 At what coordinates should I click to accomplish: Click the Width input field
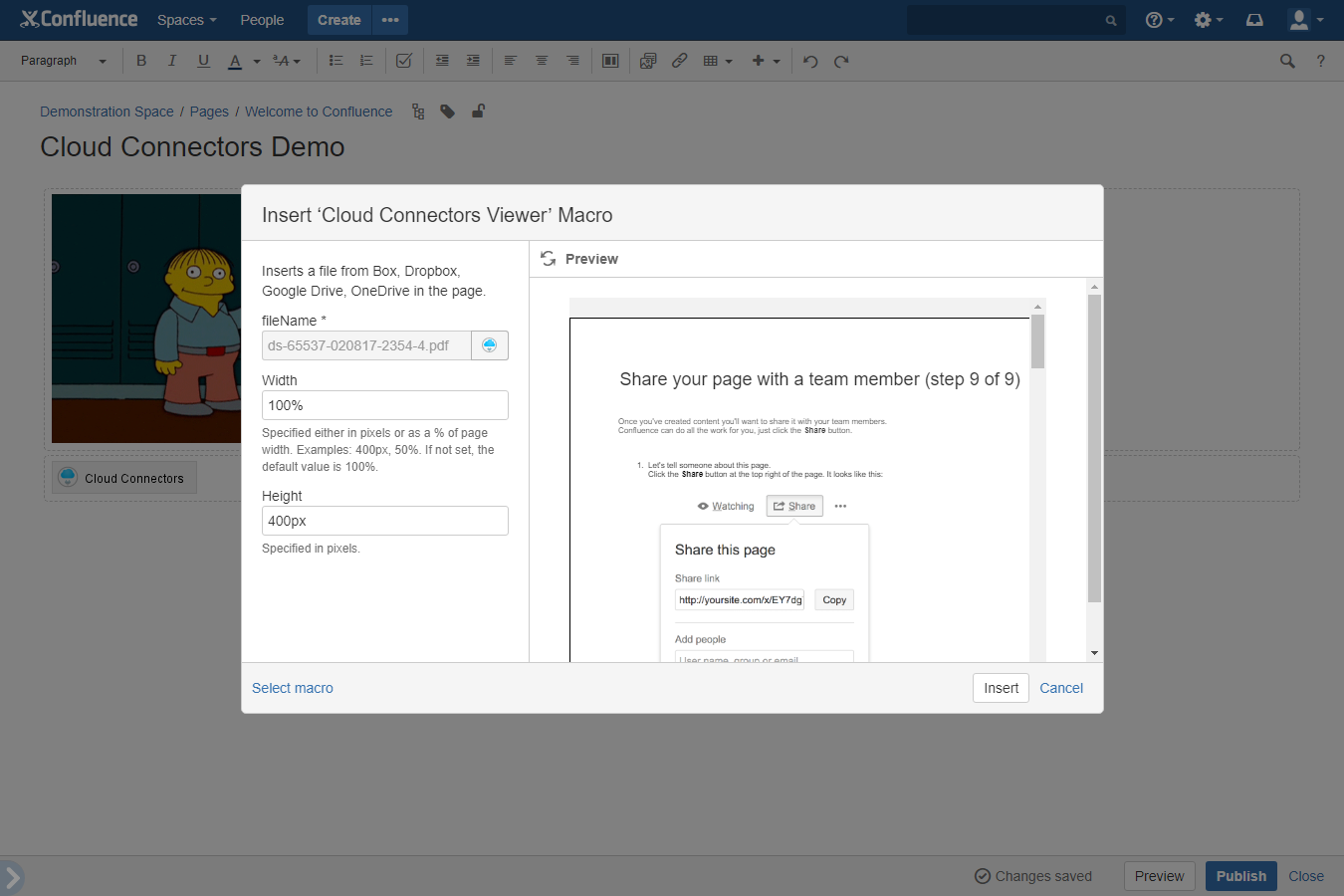coord(385,405)
